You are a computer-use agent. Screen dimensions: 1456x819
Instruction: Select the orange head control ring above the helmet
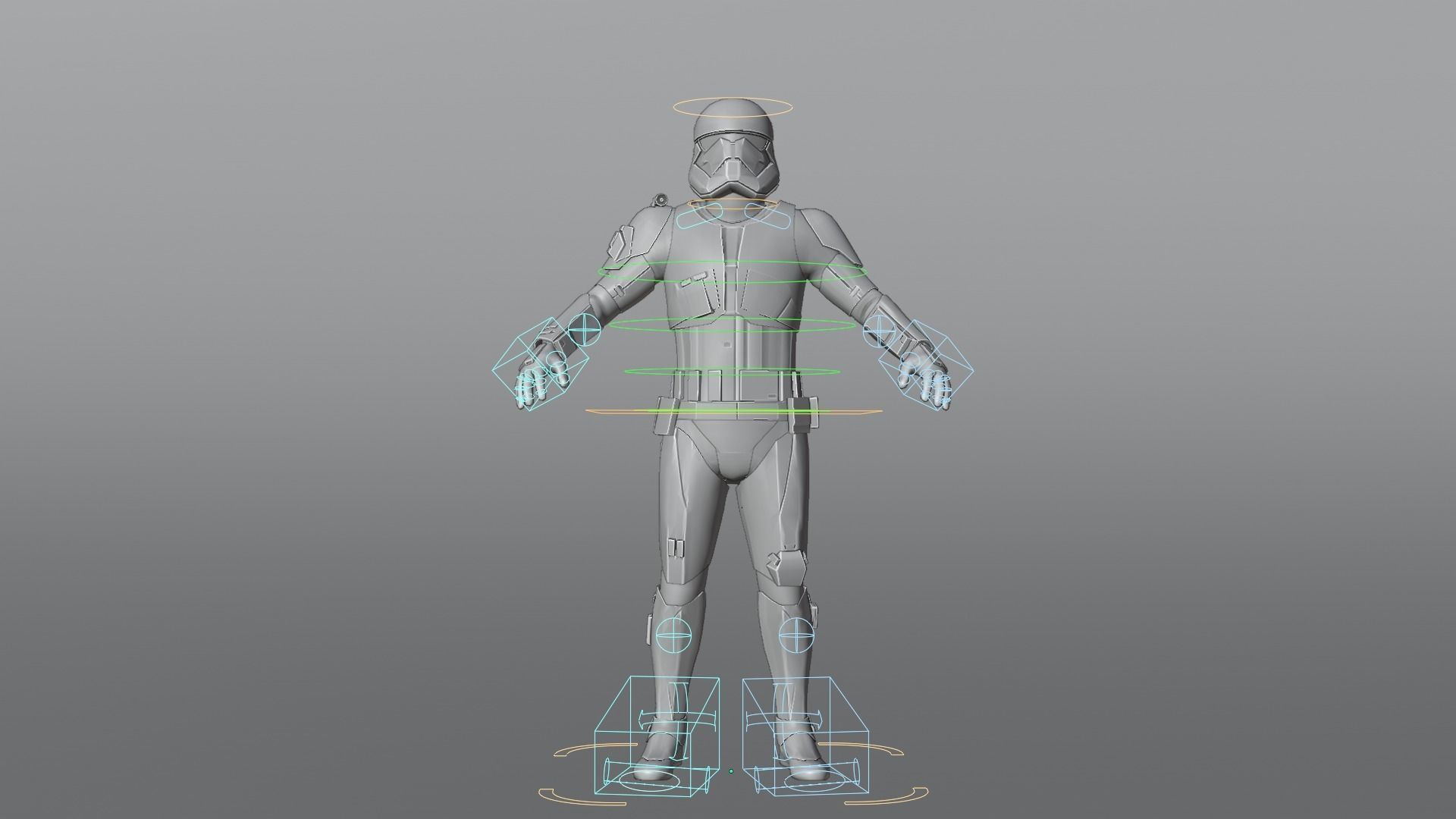pos(732,107)
